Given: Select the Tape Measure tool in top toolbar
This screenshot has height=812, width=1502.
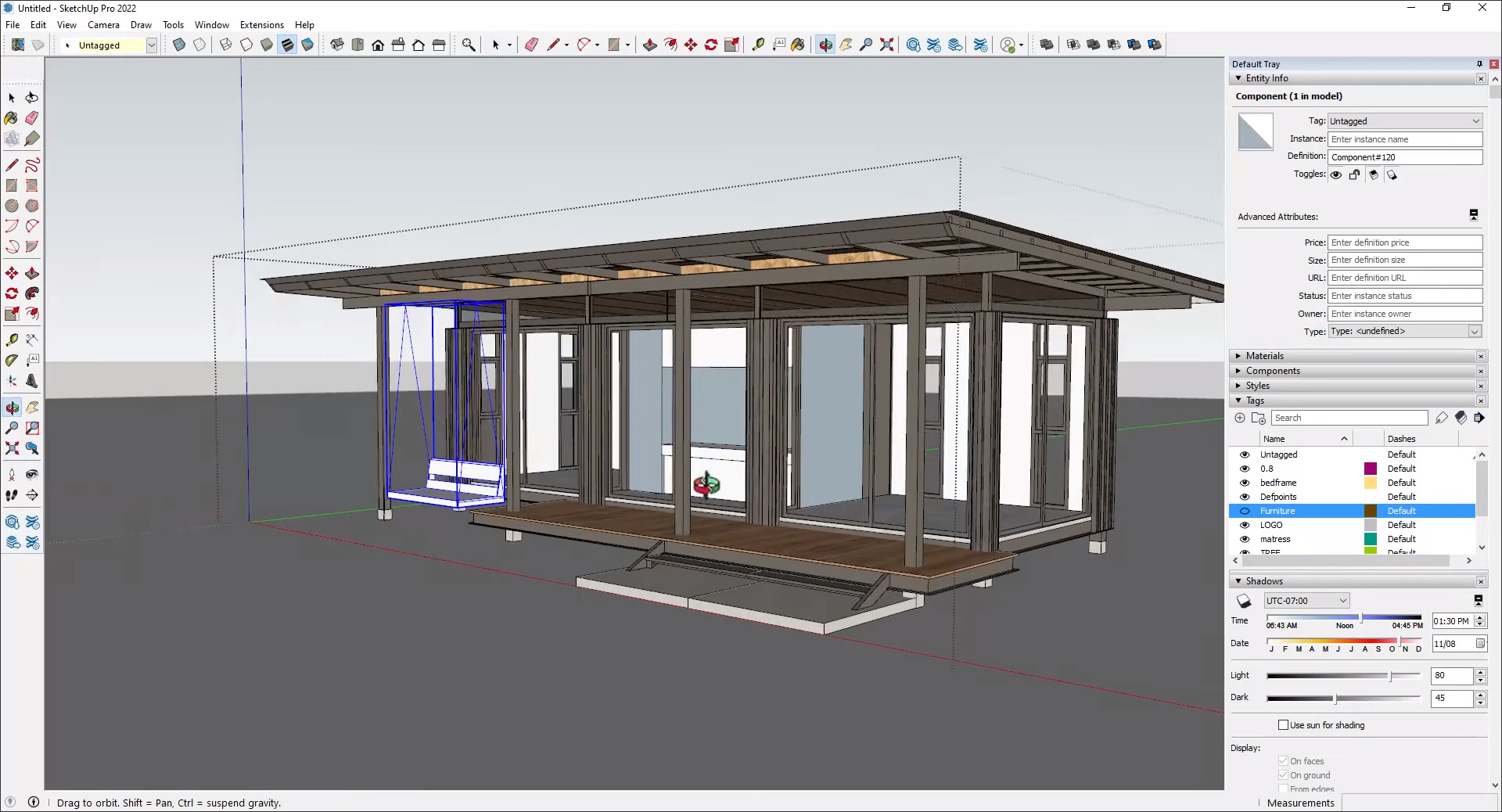Looking at the screenshot, I should point(758,45).
